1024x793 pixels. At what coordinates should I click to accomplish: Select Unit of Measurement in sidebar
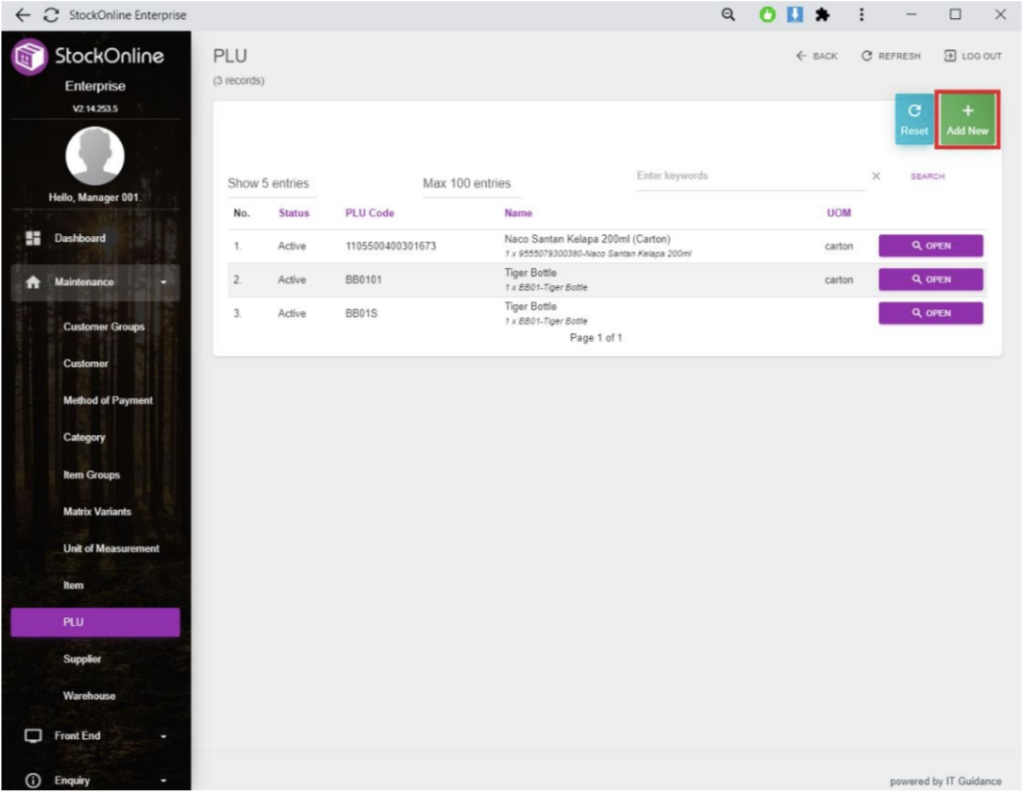[111, 549]
